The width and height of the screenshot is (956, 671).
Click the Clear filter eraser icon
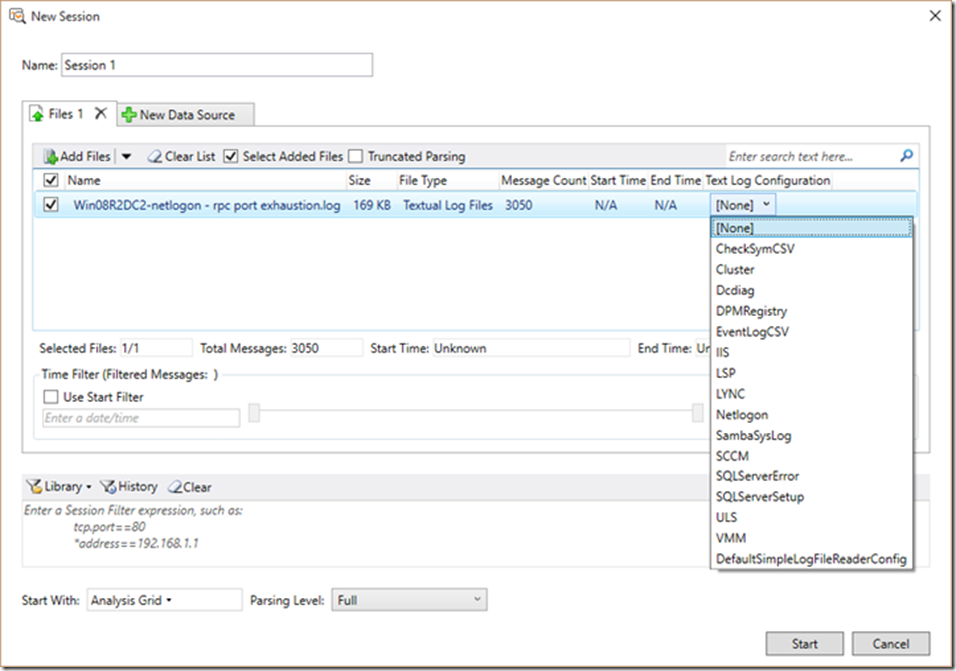(x=175, y=486)
